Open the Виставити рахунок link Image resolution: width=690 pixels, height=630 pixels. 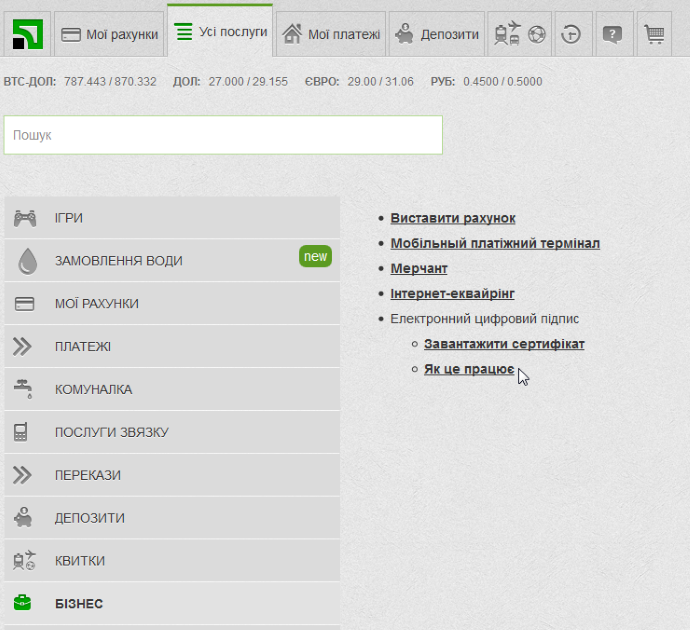click(x=453, y=218)
